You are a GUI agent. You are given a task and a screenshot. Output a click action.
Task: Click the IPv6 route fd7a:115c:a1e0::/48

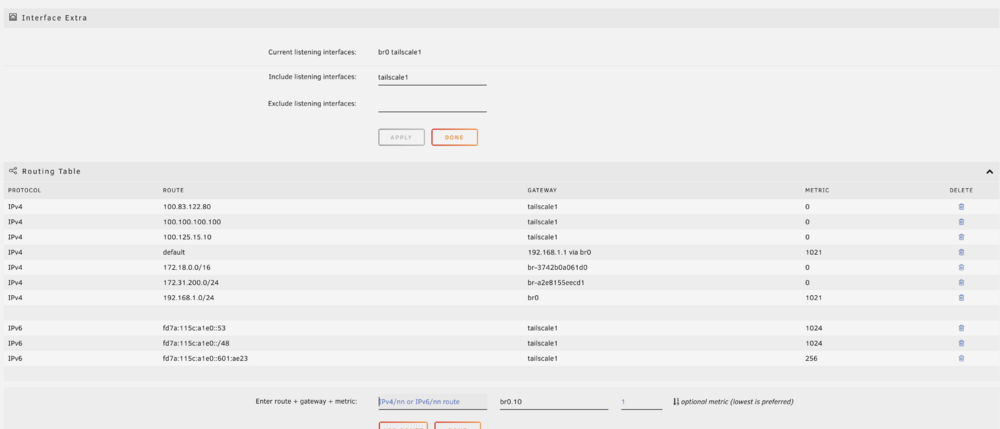point(197,343)
